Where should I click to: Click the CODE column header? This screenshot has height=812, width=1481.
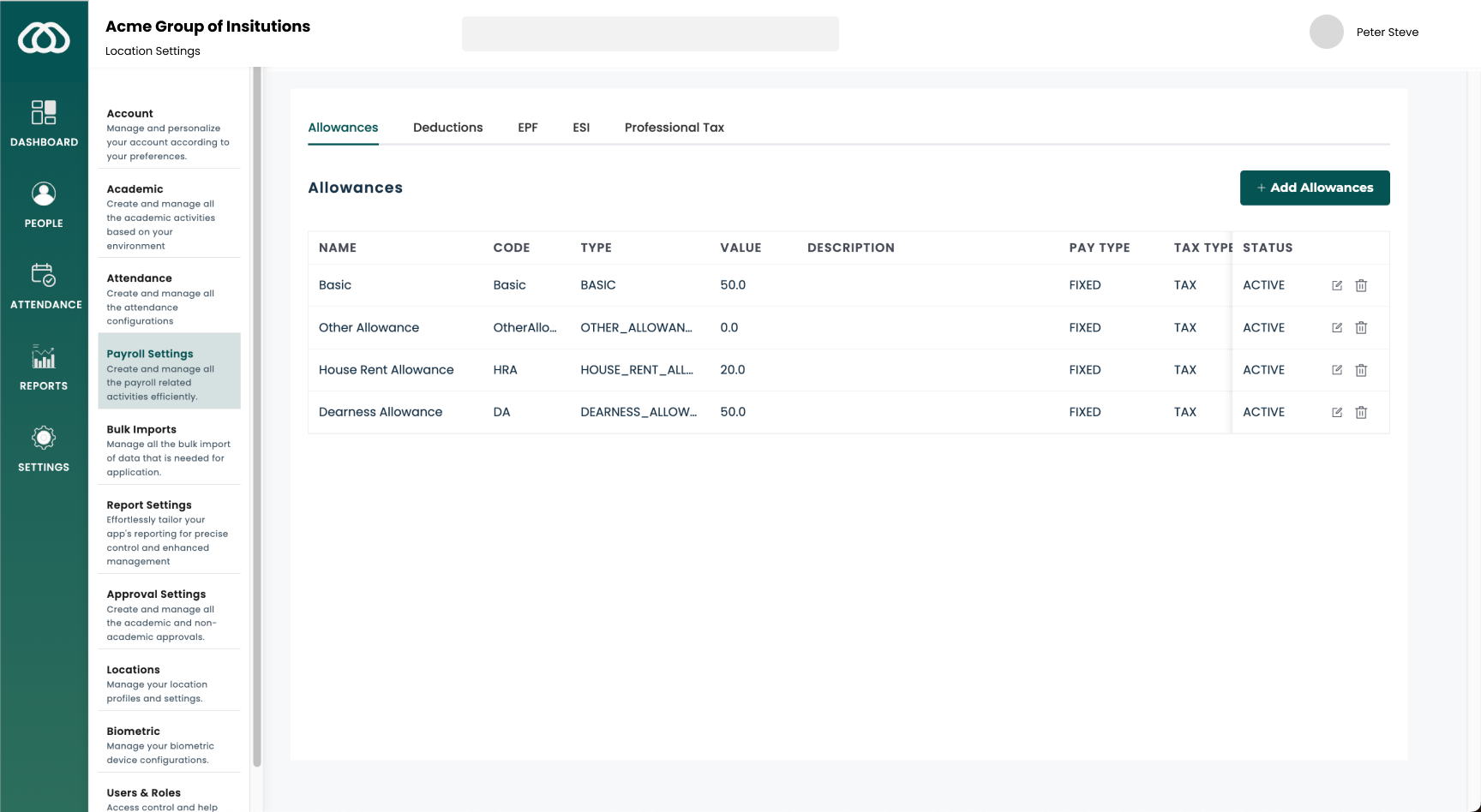click(x=512, y=248)
